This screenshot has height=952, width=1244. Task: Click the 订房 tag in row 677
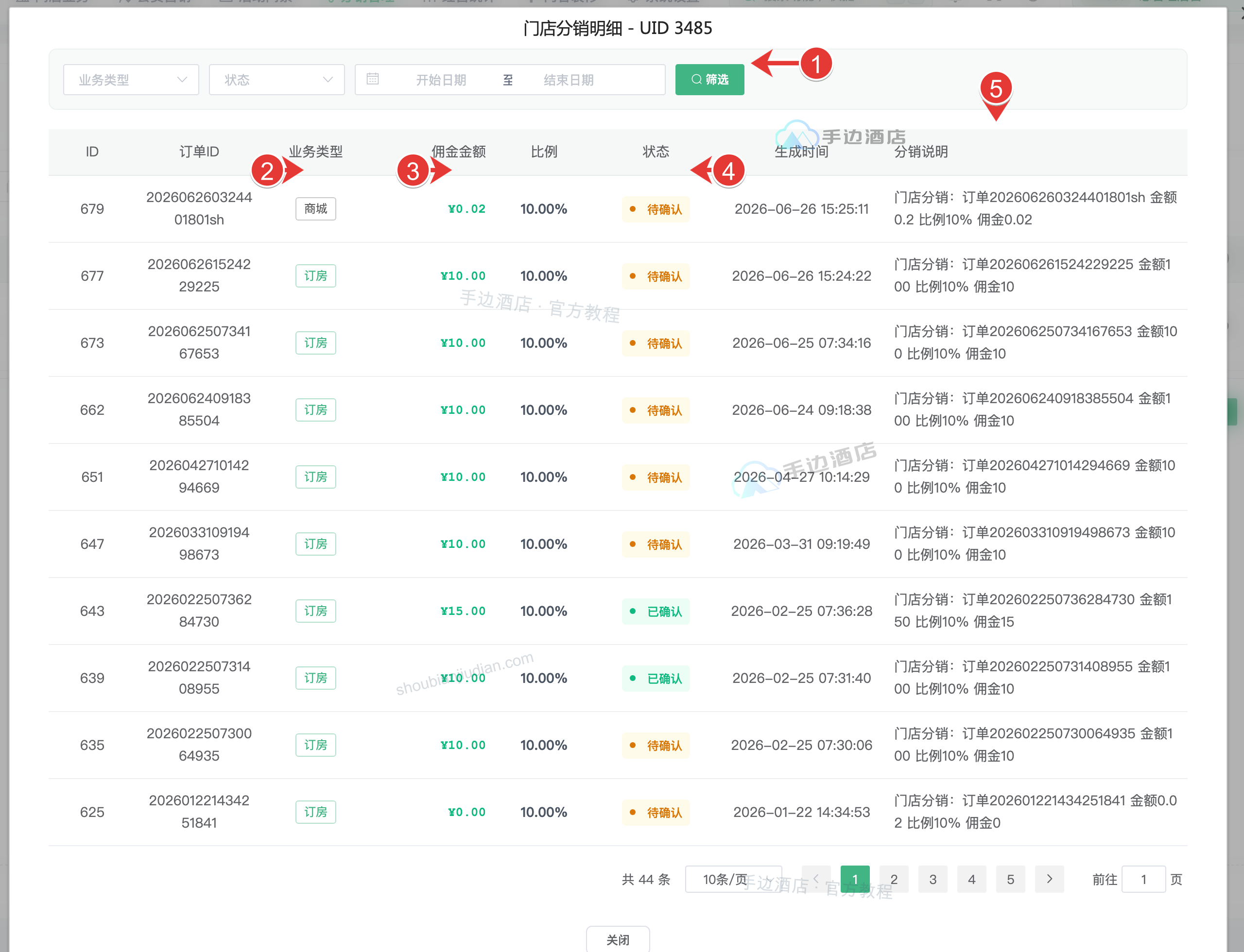pos(316,276)
